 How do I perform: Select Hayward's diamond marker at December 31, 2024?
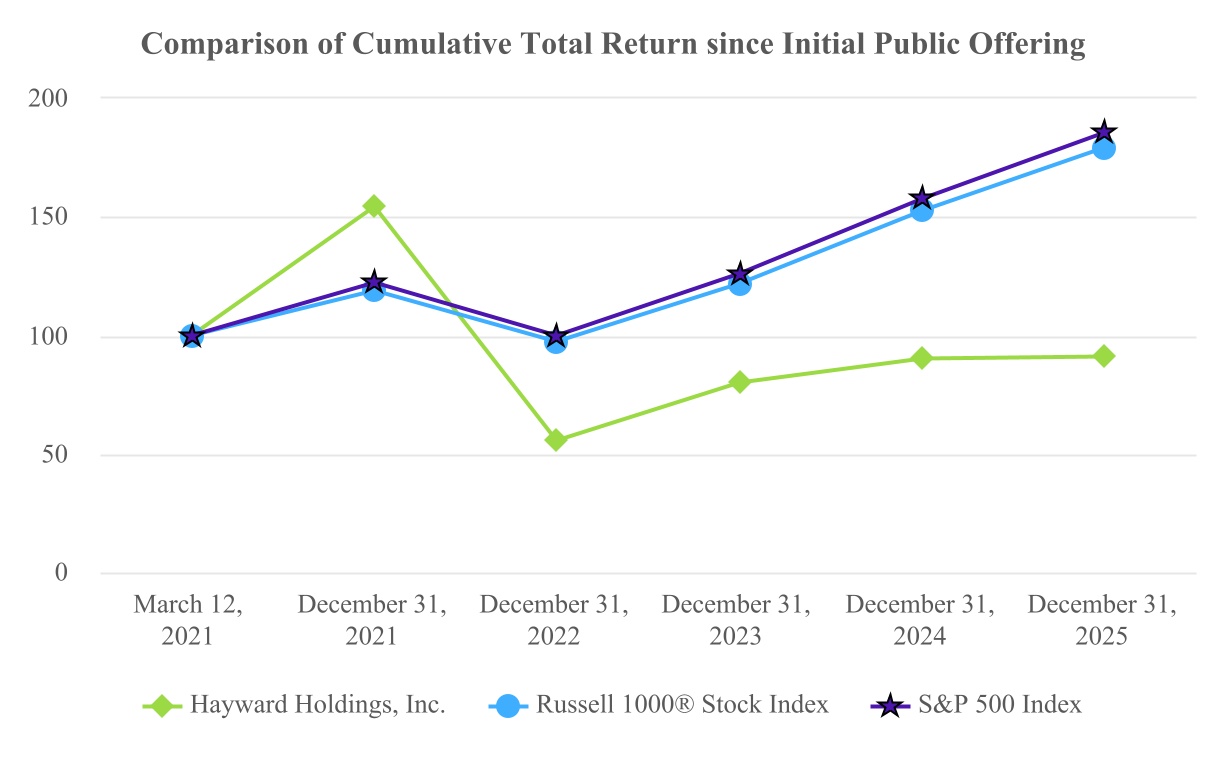(922, 358)
